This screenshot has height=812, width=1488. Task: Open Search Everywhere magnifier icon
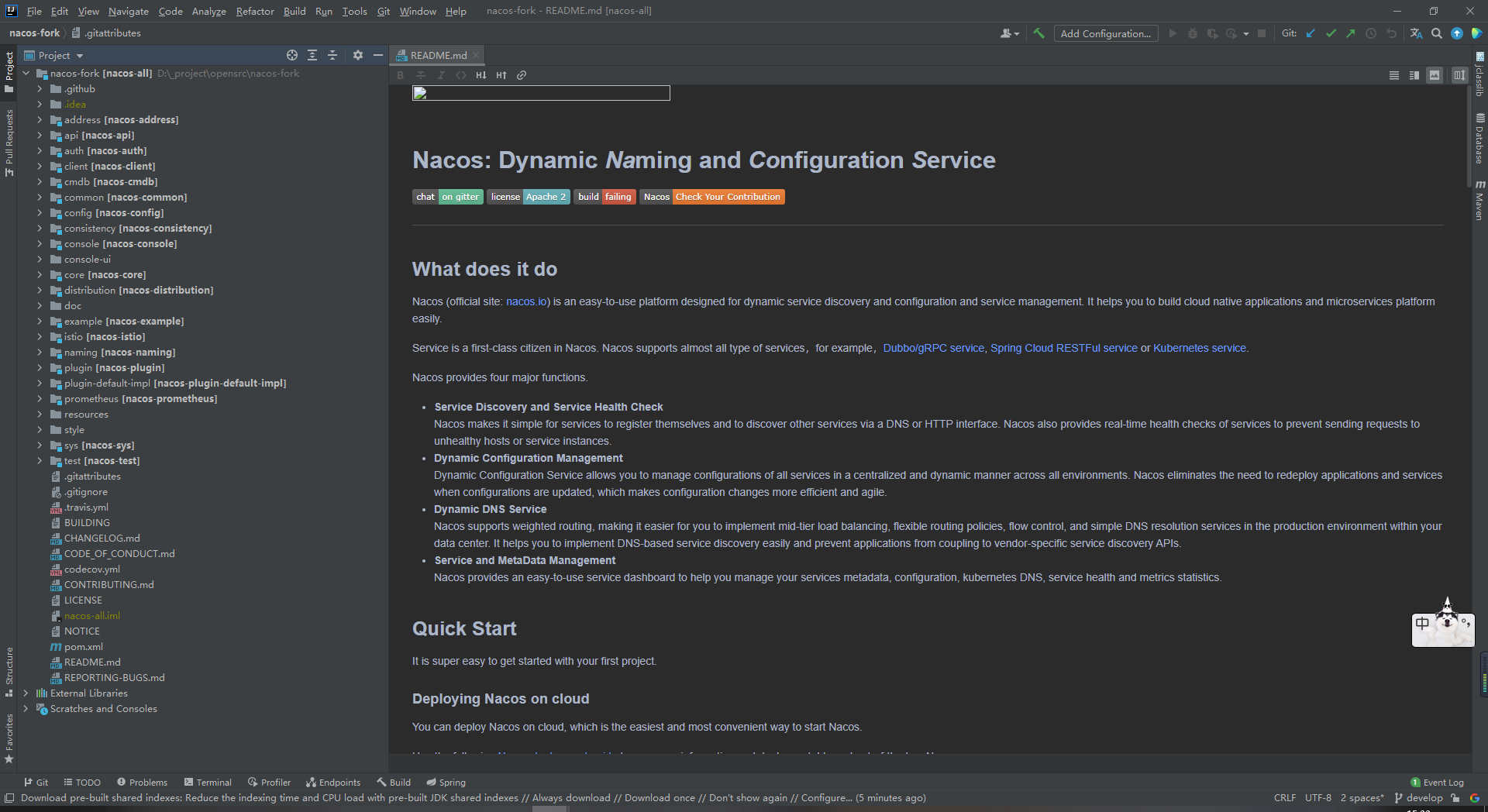pyautogui.click(x=1437, y=33)
